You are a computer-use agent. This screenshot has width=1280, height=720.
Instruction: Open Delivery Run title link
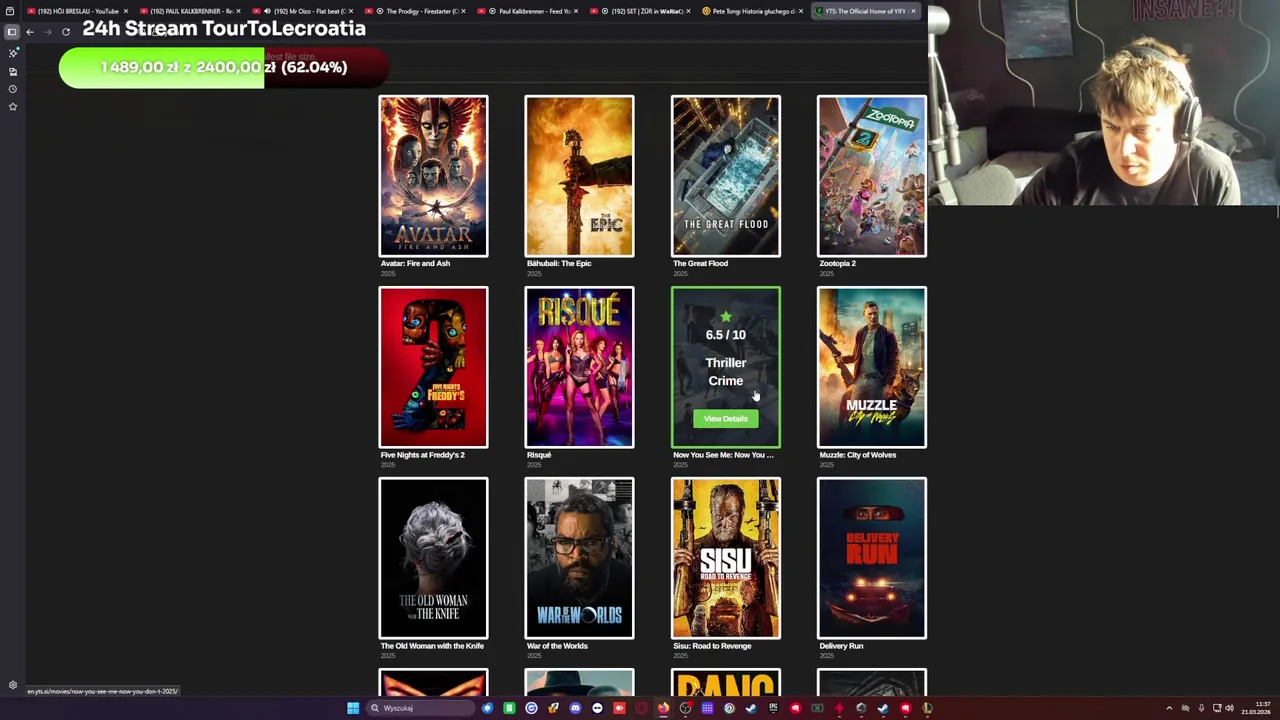841,646
